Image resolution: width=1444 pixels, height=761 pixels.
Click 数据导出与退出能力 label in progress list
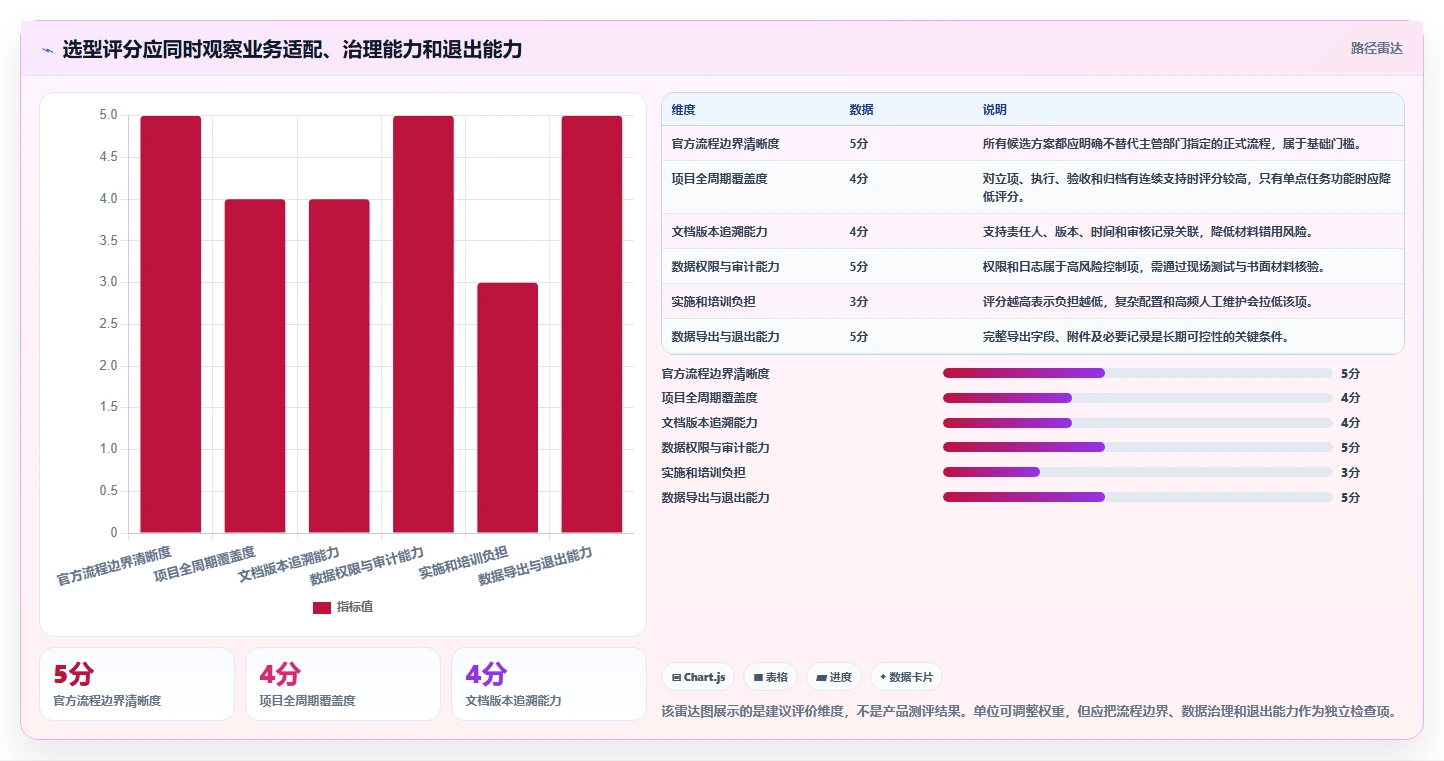tap(716, 497)
